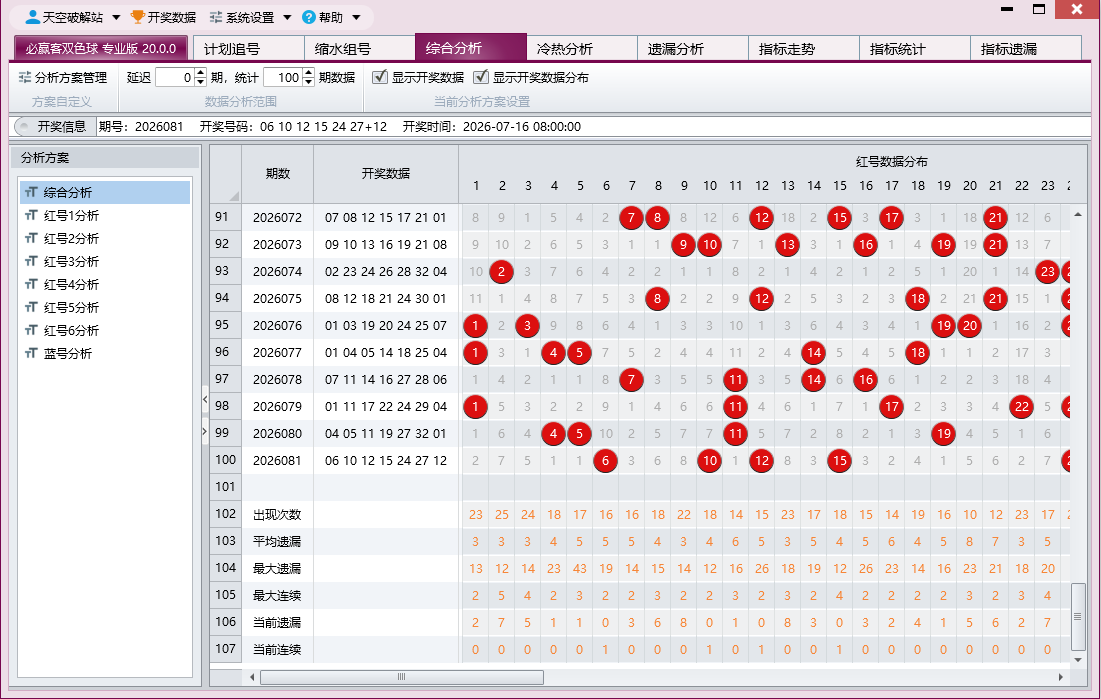Image resolution: width=1101 pixels, height=699 pixels.
Task: Click the 帮助 question mark icon
Action: 309,17
